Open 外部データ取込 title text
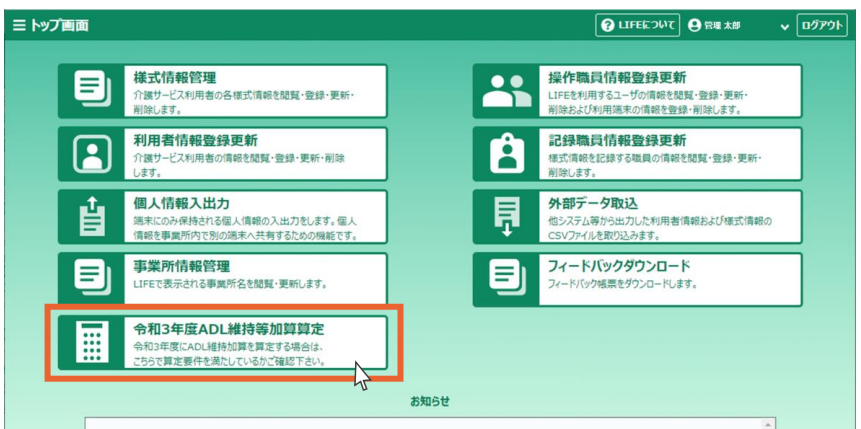The width and height of the screenshot is (861, 429). 593,204
